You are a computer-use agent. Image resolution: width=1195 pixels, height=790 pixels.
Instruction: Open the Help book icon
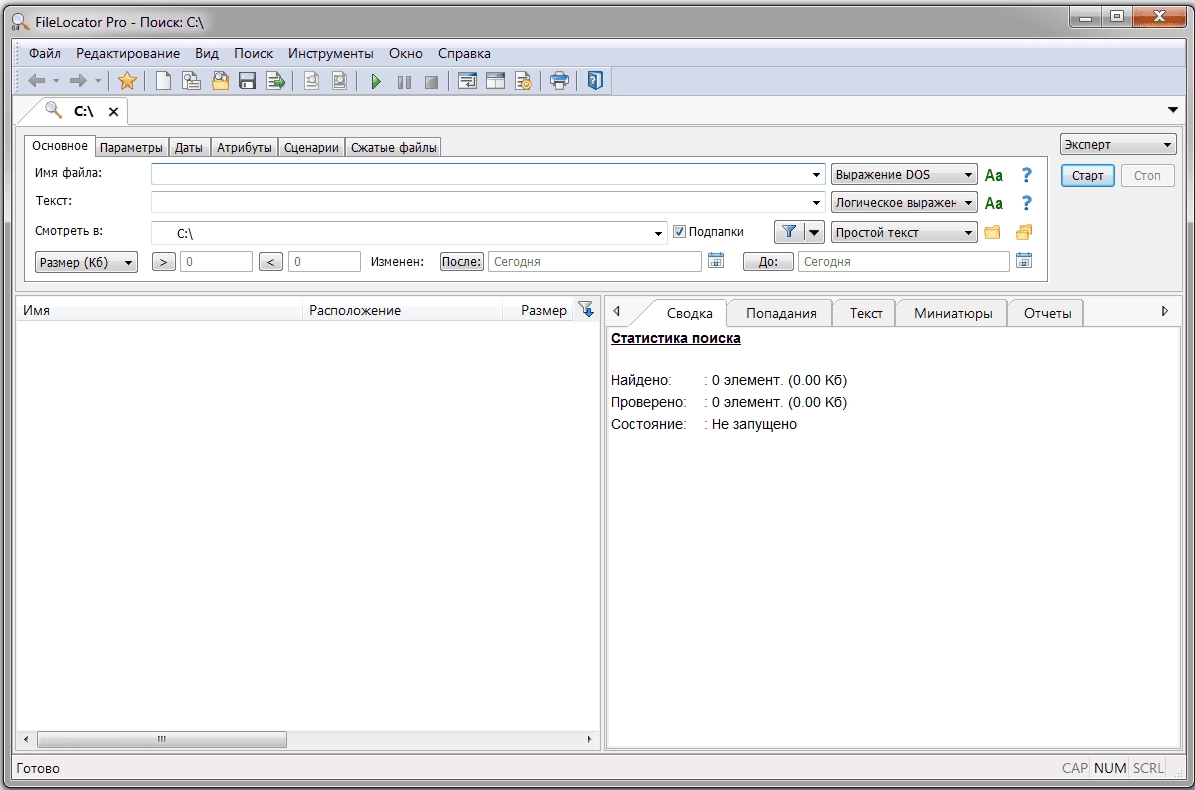click(595, 81)
